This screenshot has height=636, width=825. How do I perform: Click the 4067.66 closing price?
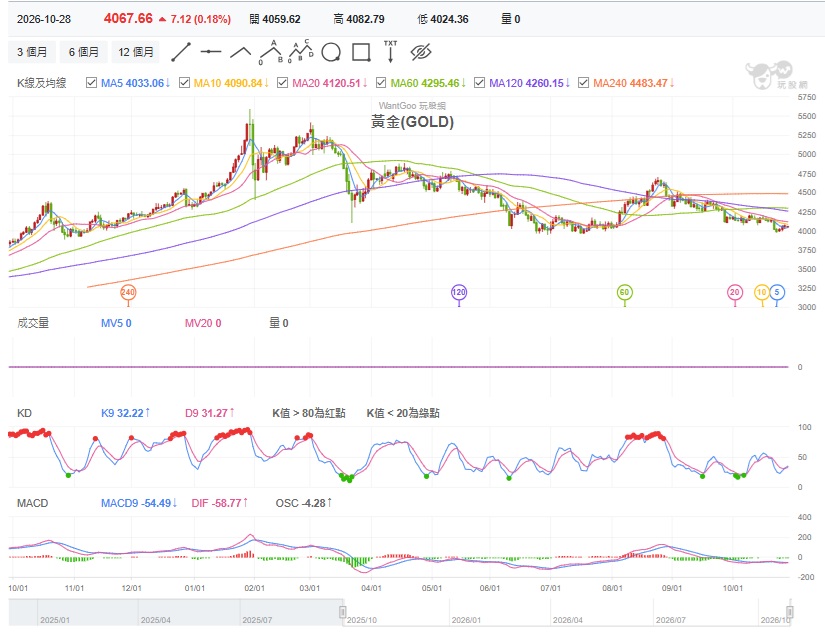[x=128, y=18]
